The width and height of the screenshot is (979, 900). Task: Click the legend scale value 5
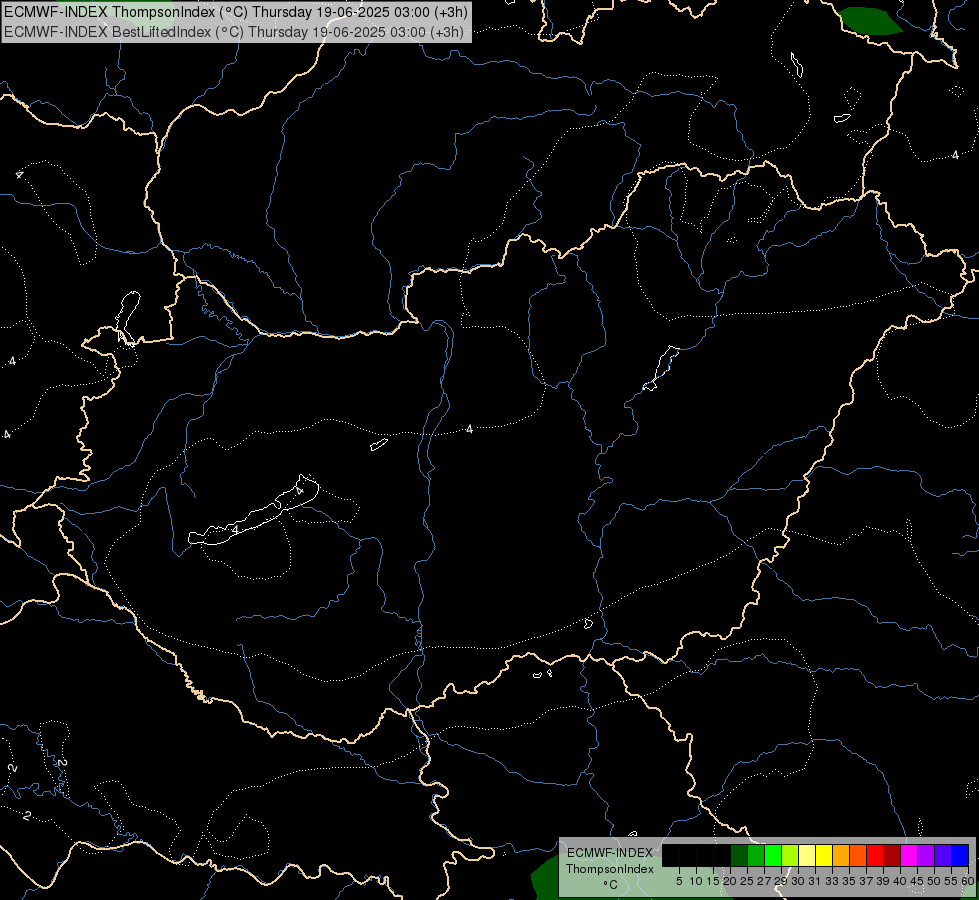tap(679, 881)
